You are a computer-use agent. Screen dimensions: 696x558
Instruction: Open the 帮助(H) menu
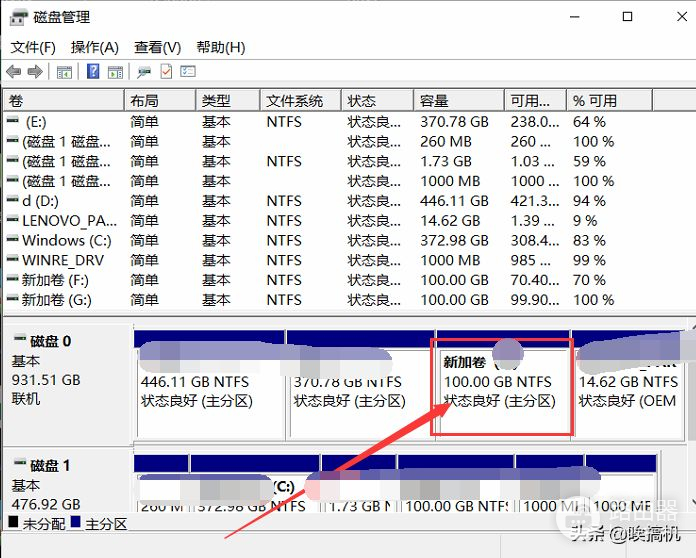221,47
